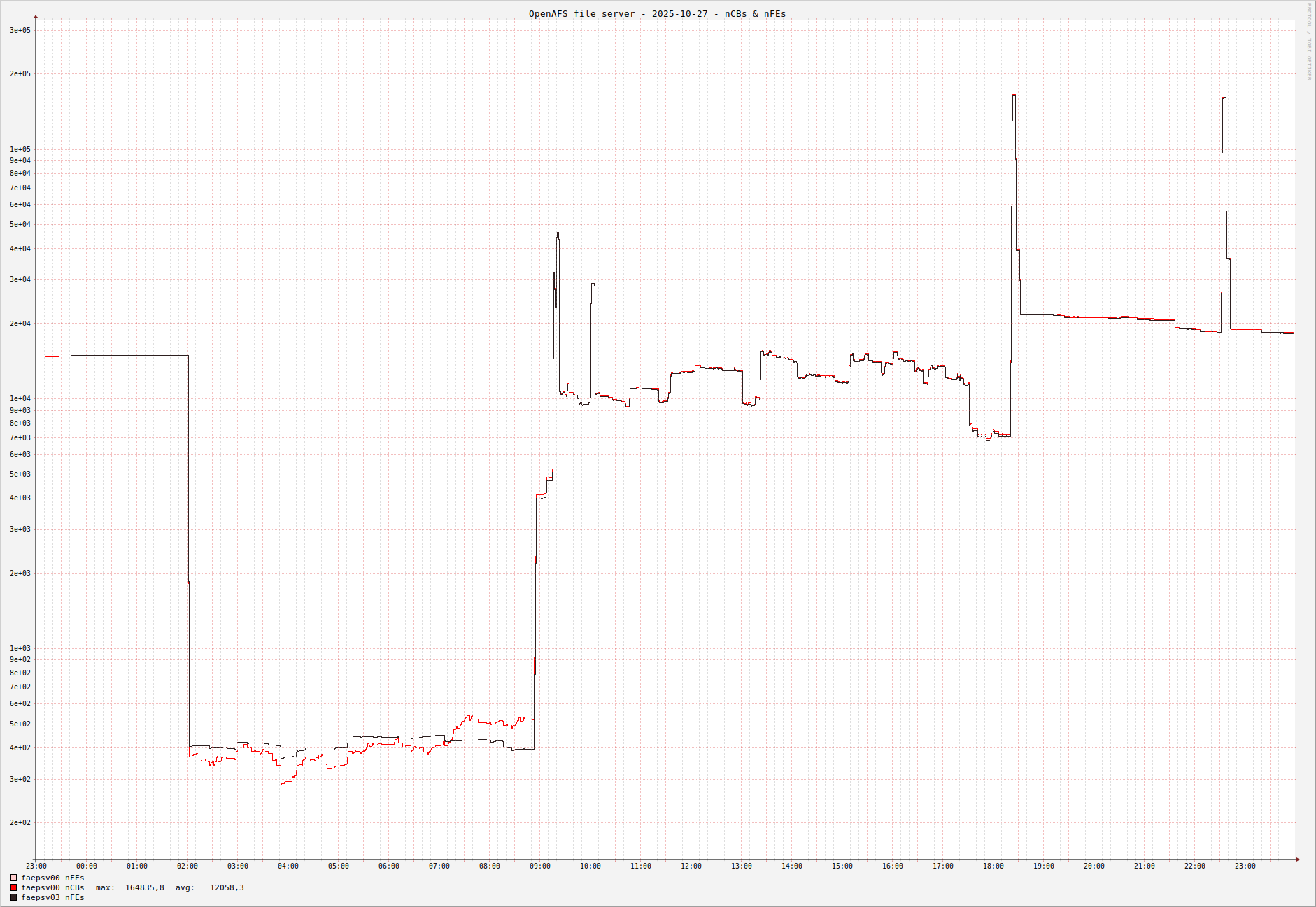This screenshot has width=1316, height=907.
Task: Click the 09:00 label on time axis
Action: (x=540, y=866)
